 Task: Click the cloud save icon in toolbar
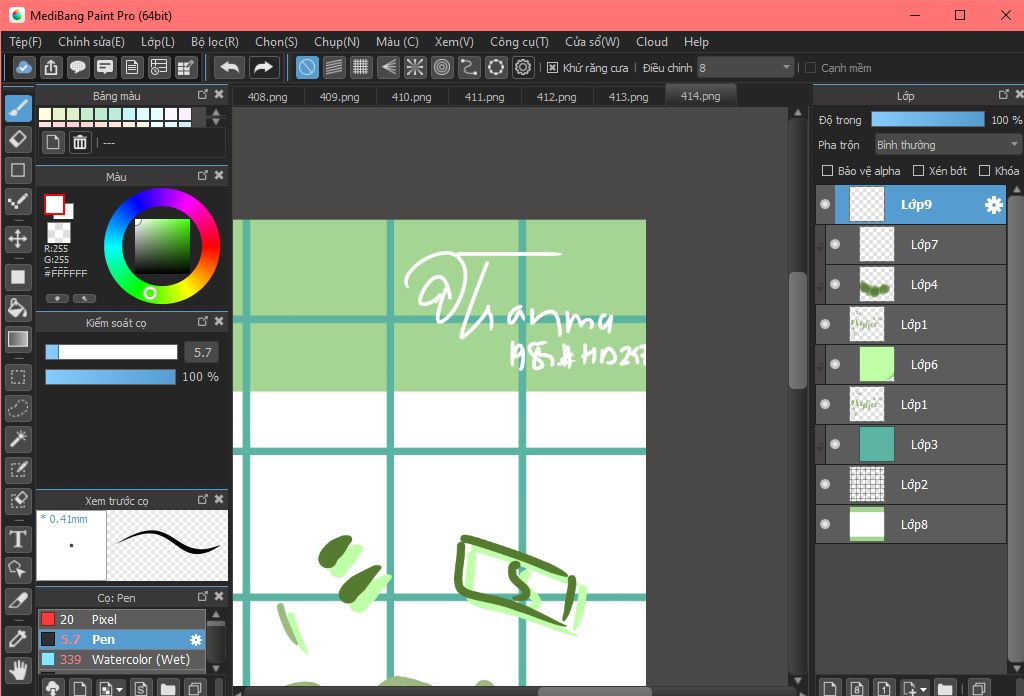pyautogui.click(x=24, y=67)
